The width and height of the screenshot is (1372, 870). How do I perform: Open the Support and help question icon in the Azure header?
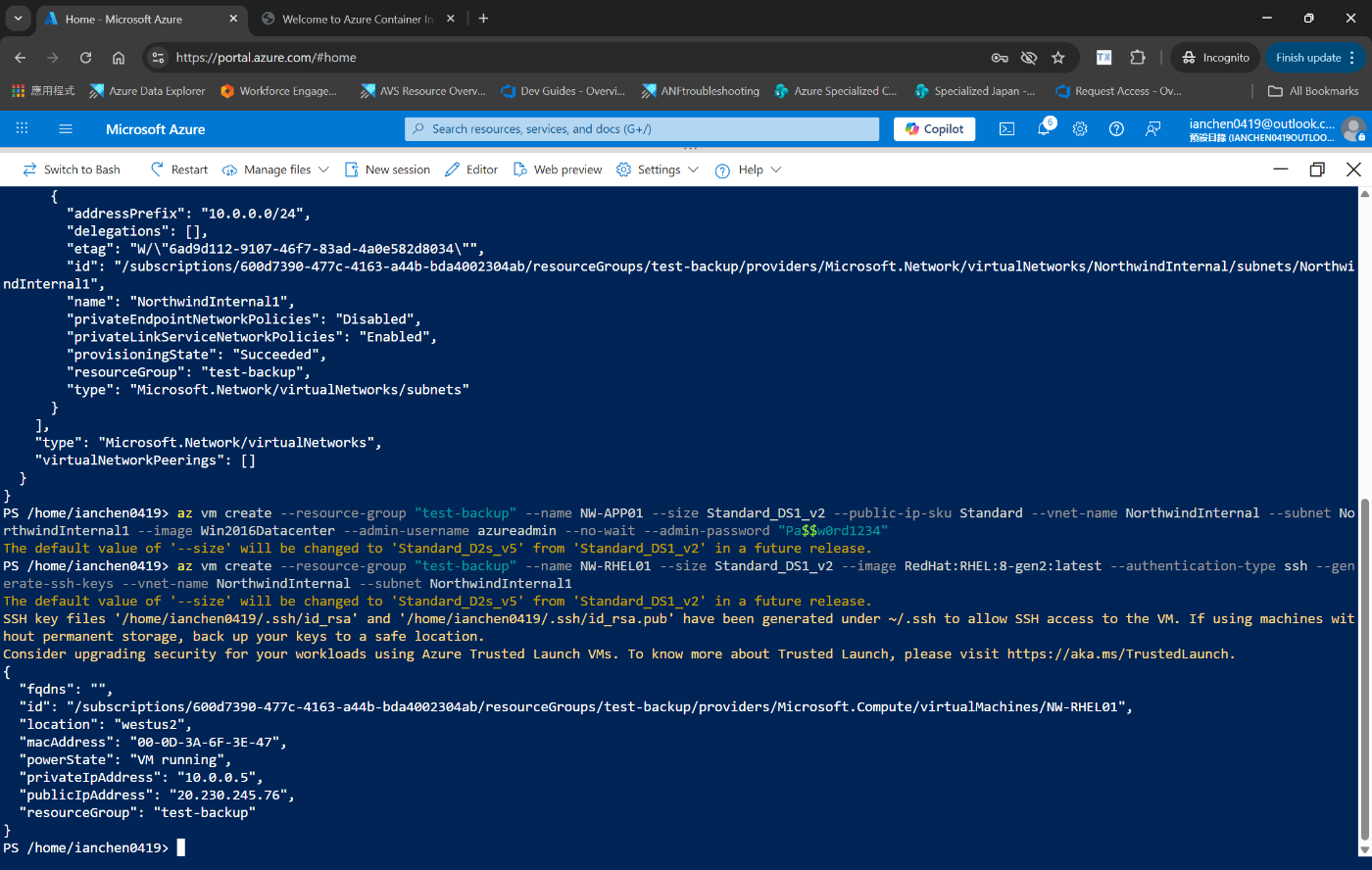coord(1116,128)
